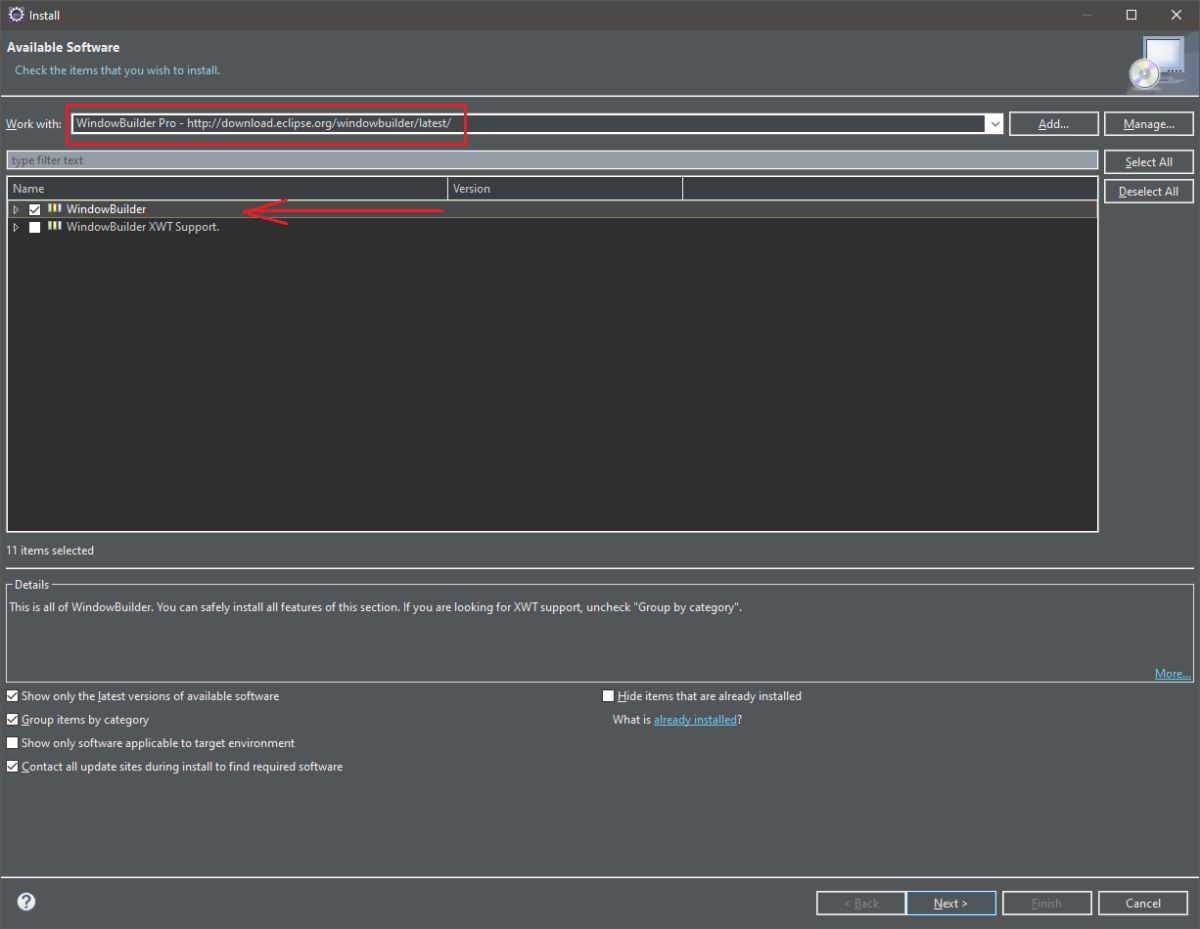Click the help question mark icon
1200x929 pixels.
coord(26,901)
